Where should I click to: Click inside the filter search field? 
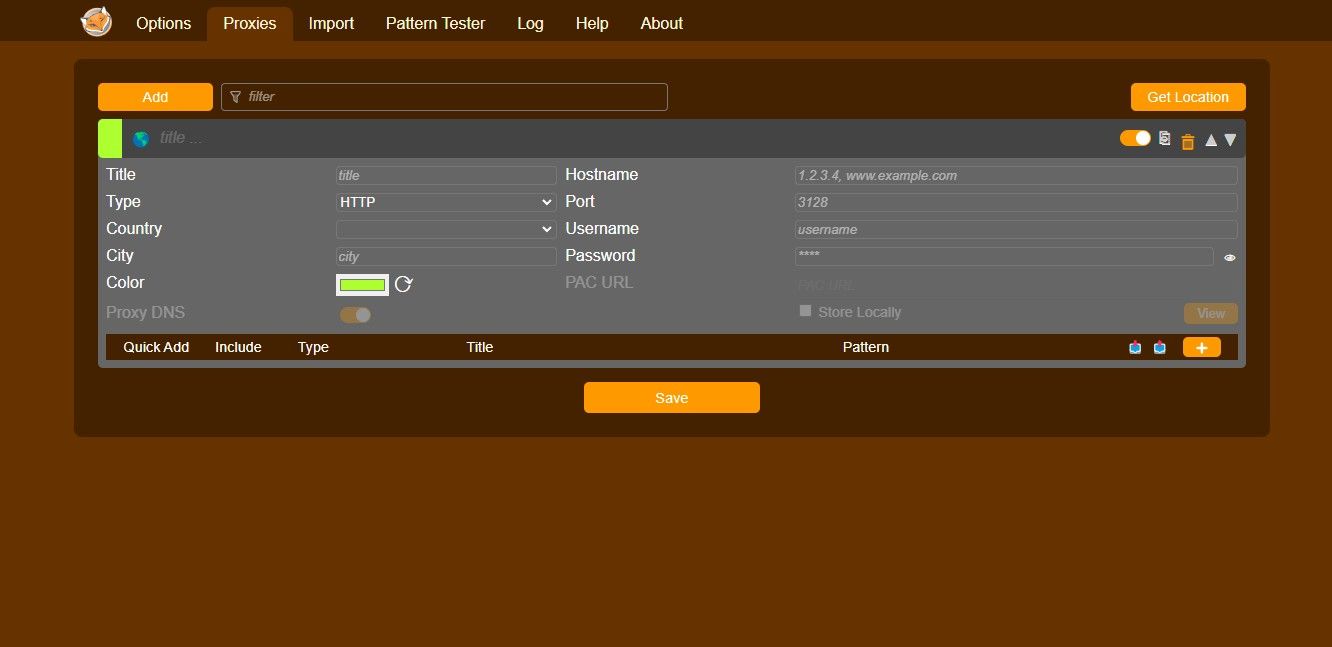(444, 96)
